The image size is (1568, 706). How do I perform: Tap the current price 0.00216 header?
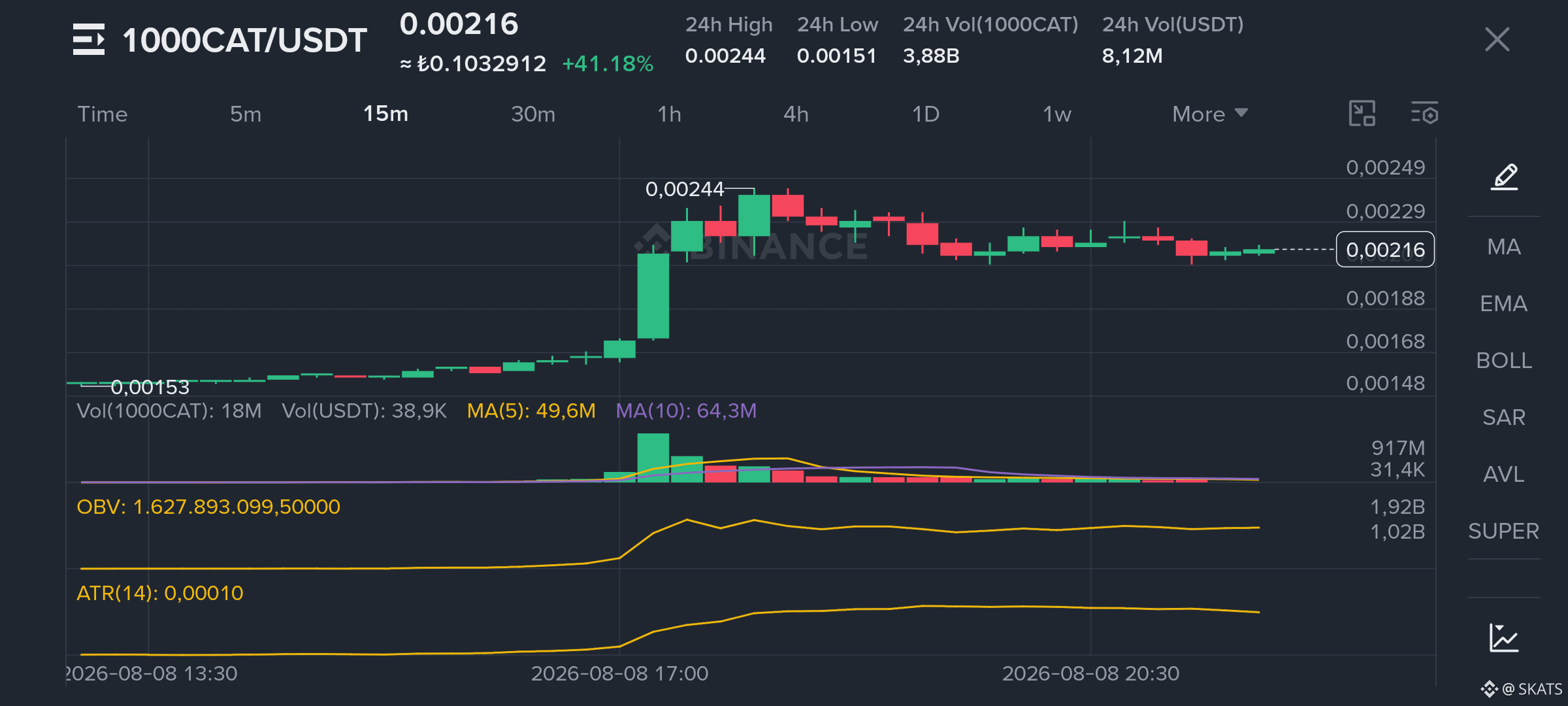459,24
